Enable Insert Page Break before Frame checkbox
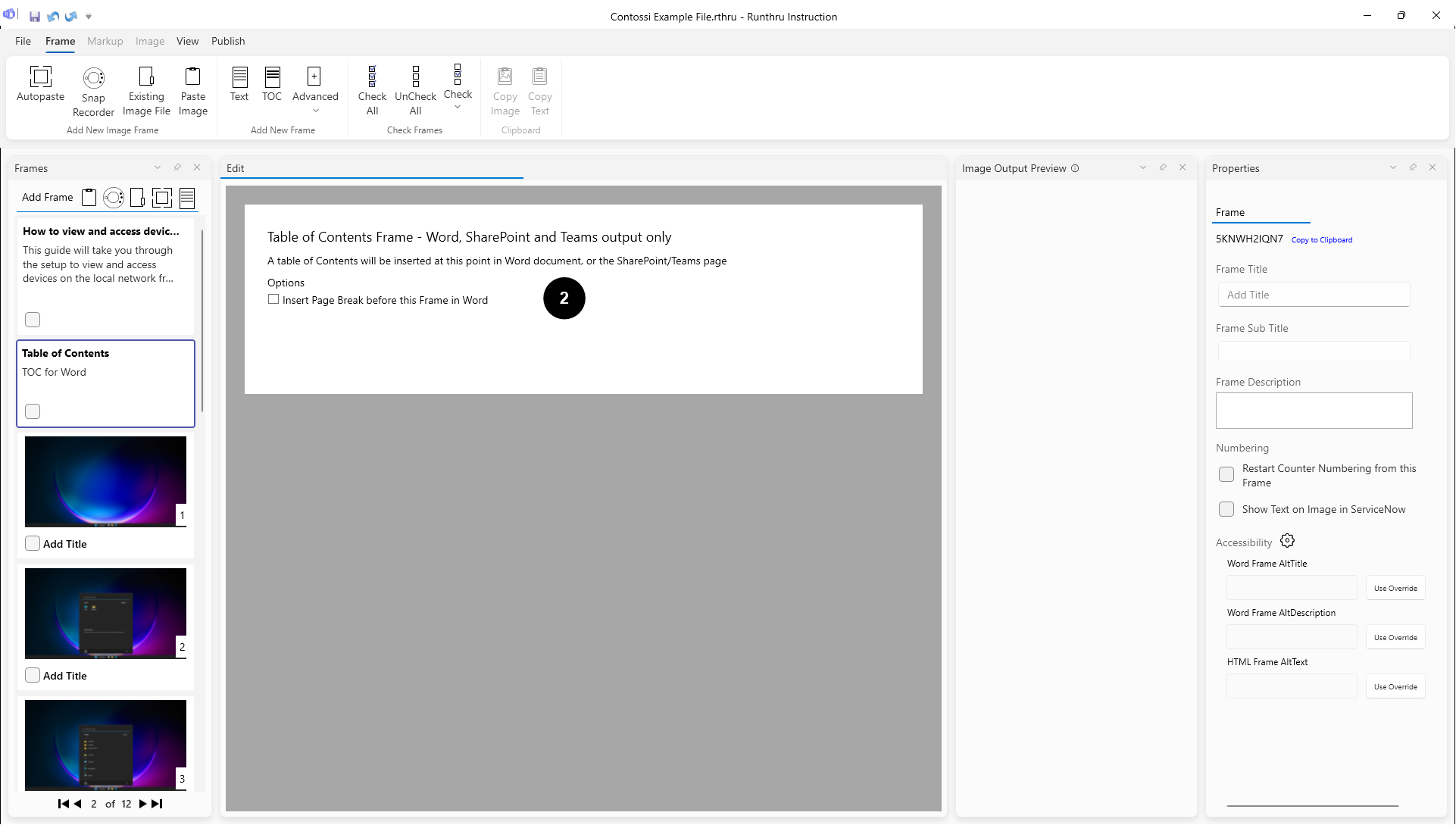Image resolution: width=1456 pixels, height=825 pixels. (x=273, y=299)
